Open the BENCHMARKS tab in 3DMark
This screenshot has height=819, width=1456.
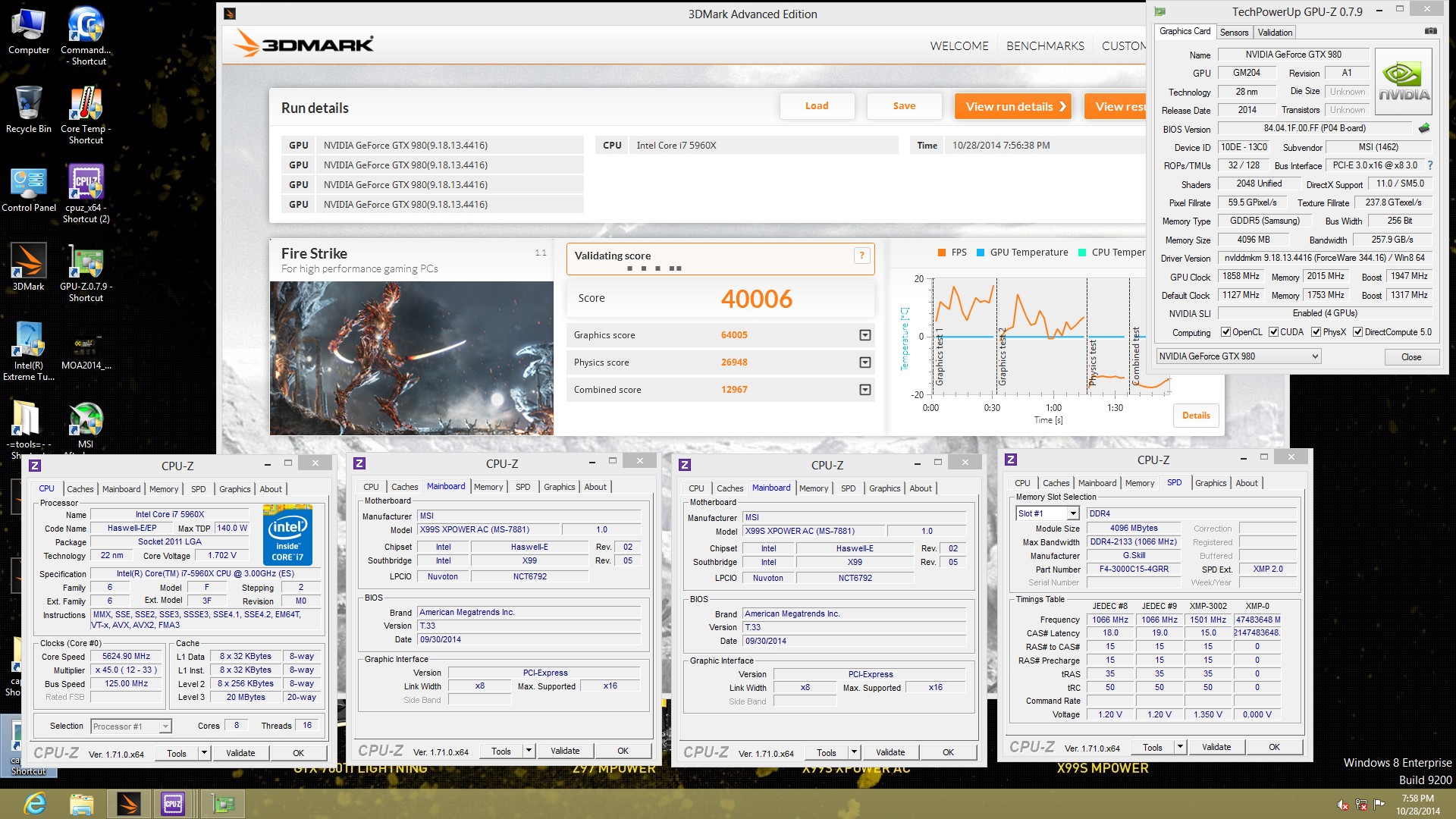1045,46
